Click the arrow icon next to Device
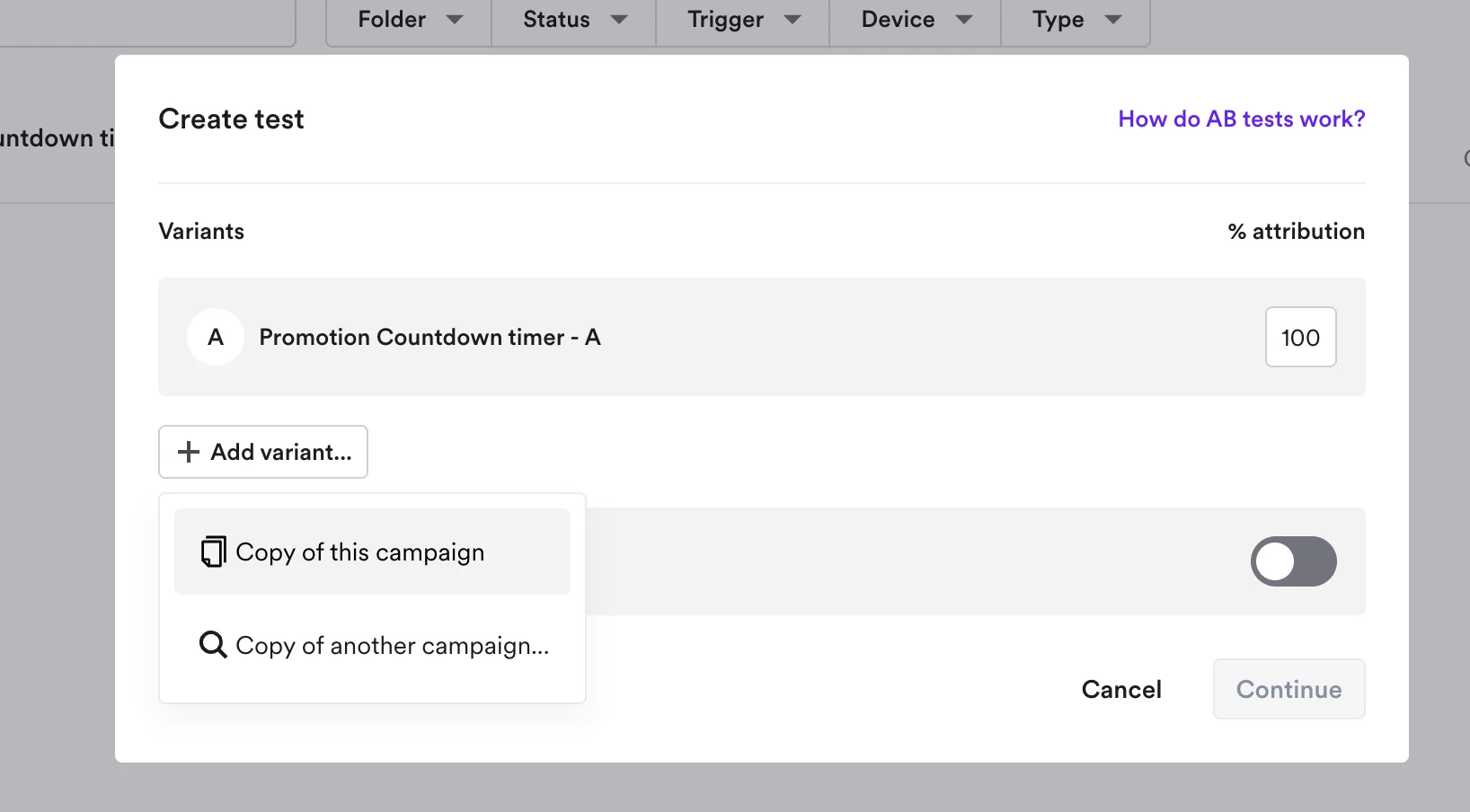This screenshot has height=812, width=1470. coord(964,20)
